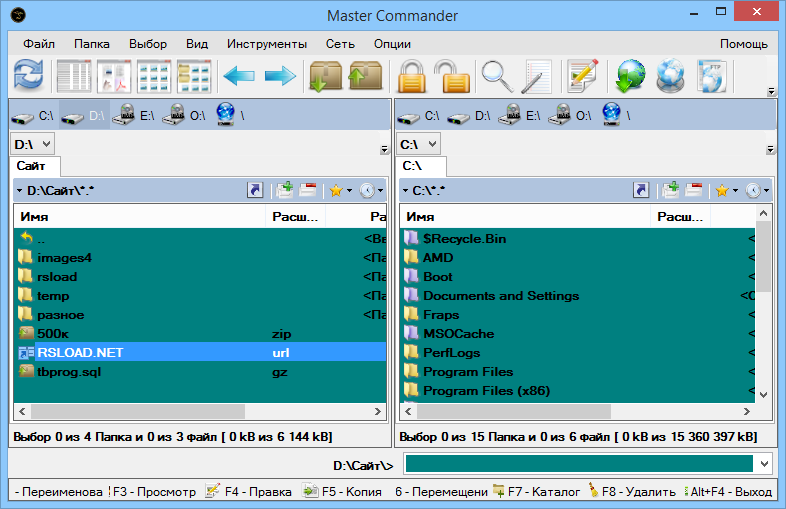Open the D:\ drive combo box
The width and height of the screenshot is (786, 509).
tap(33, 144)
